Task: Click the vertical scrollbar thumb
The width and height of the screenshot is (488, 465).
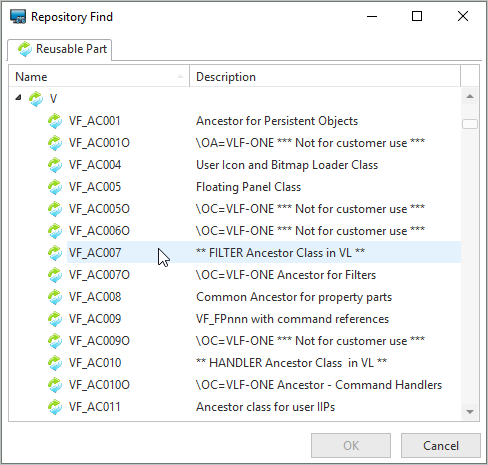Action: click(470, 124)
